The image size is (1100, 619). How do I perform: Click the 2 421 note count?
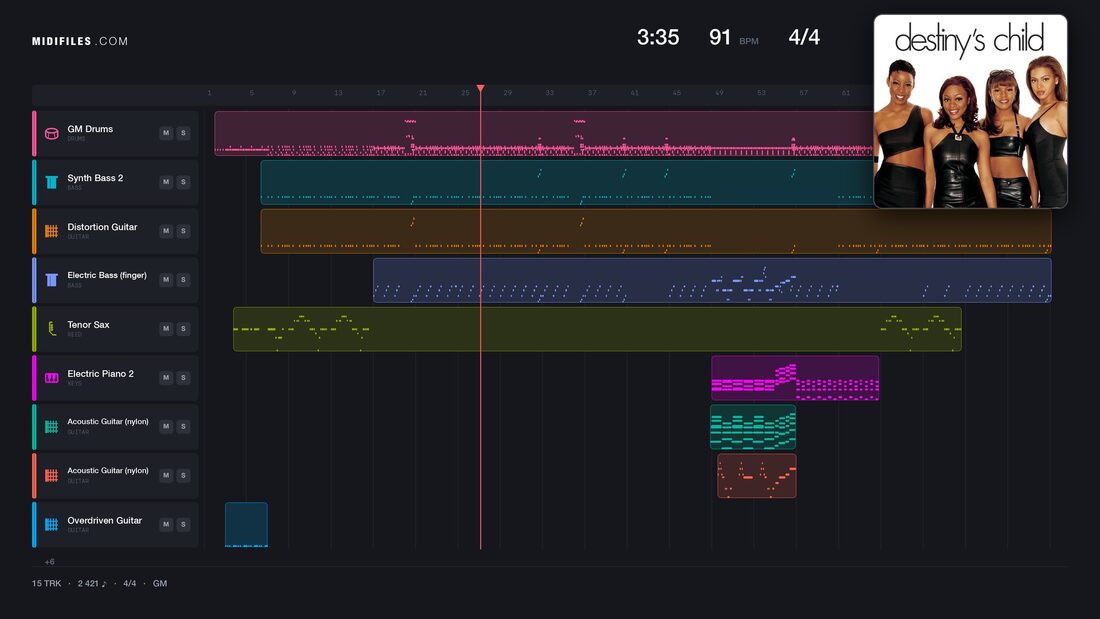[x=92, y=583]
